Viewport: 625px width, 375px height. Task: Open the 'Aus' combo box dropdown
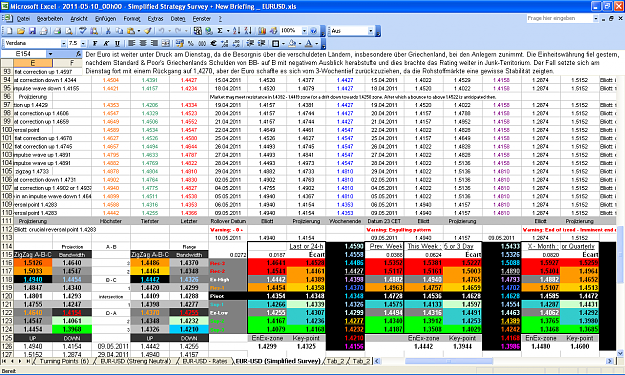[370, 31]
